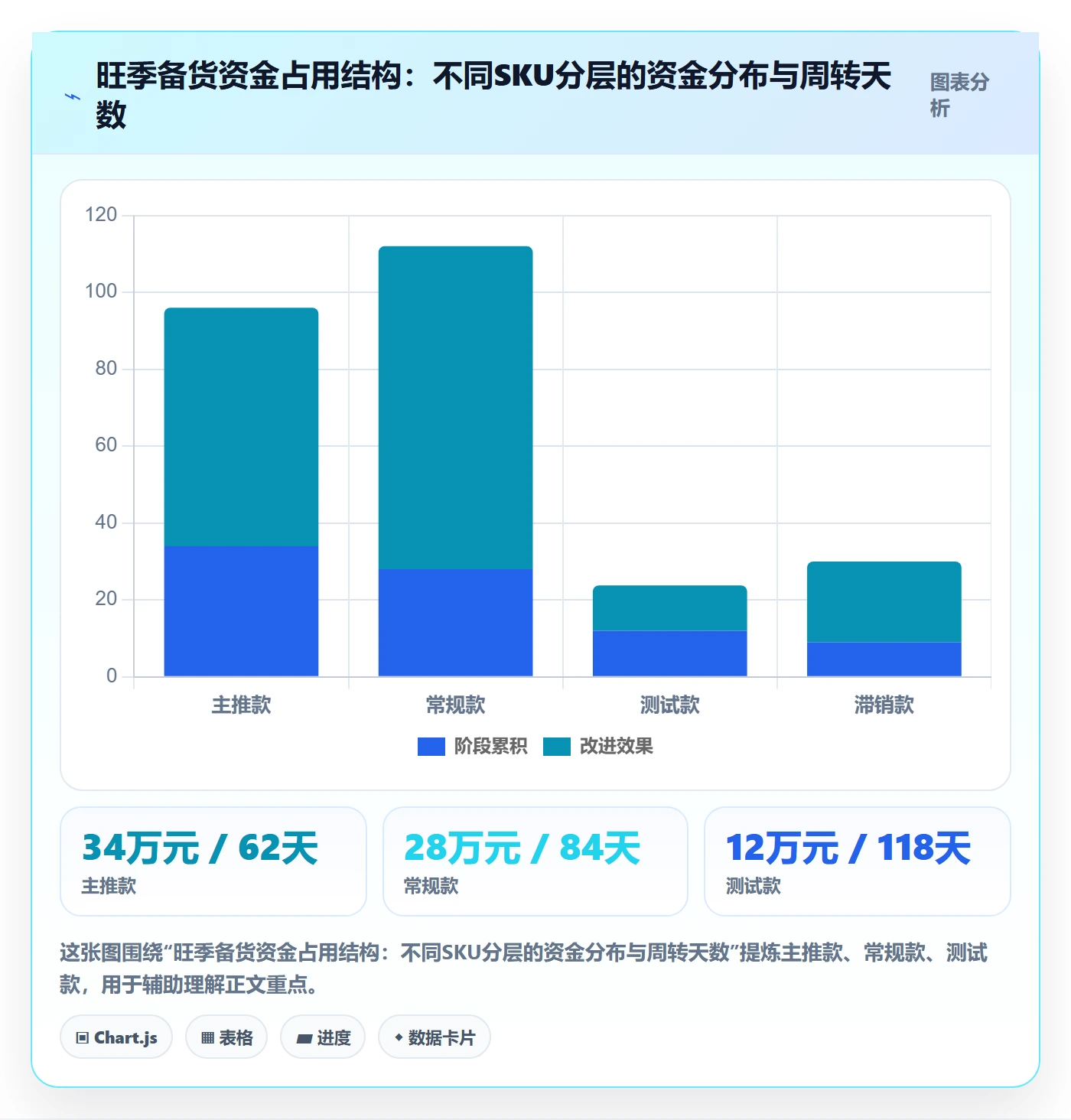This screenshot has height=1120, width=1071.
Task: Click the blue 阶段累积 bar segment for 滞销款
Action: 884,659
